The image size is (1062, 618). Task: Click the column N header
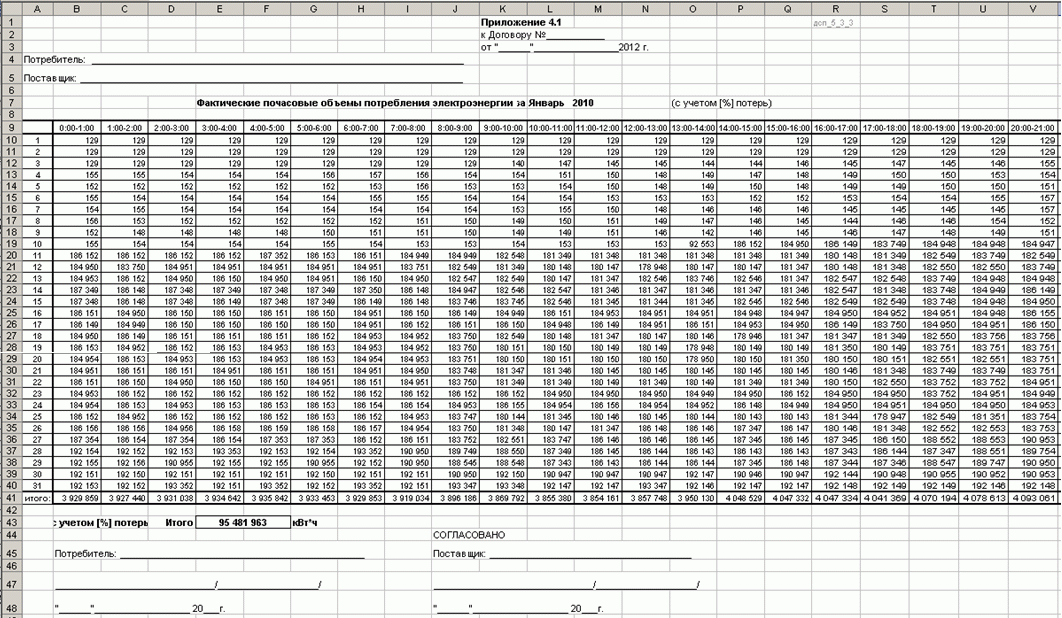(645, 8)
